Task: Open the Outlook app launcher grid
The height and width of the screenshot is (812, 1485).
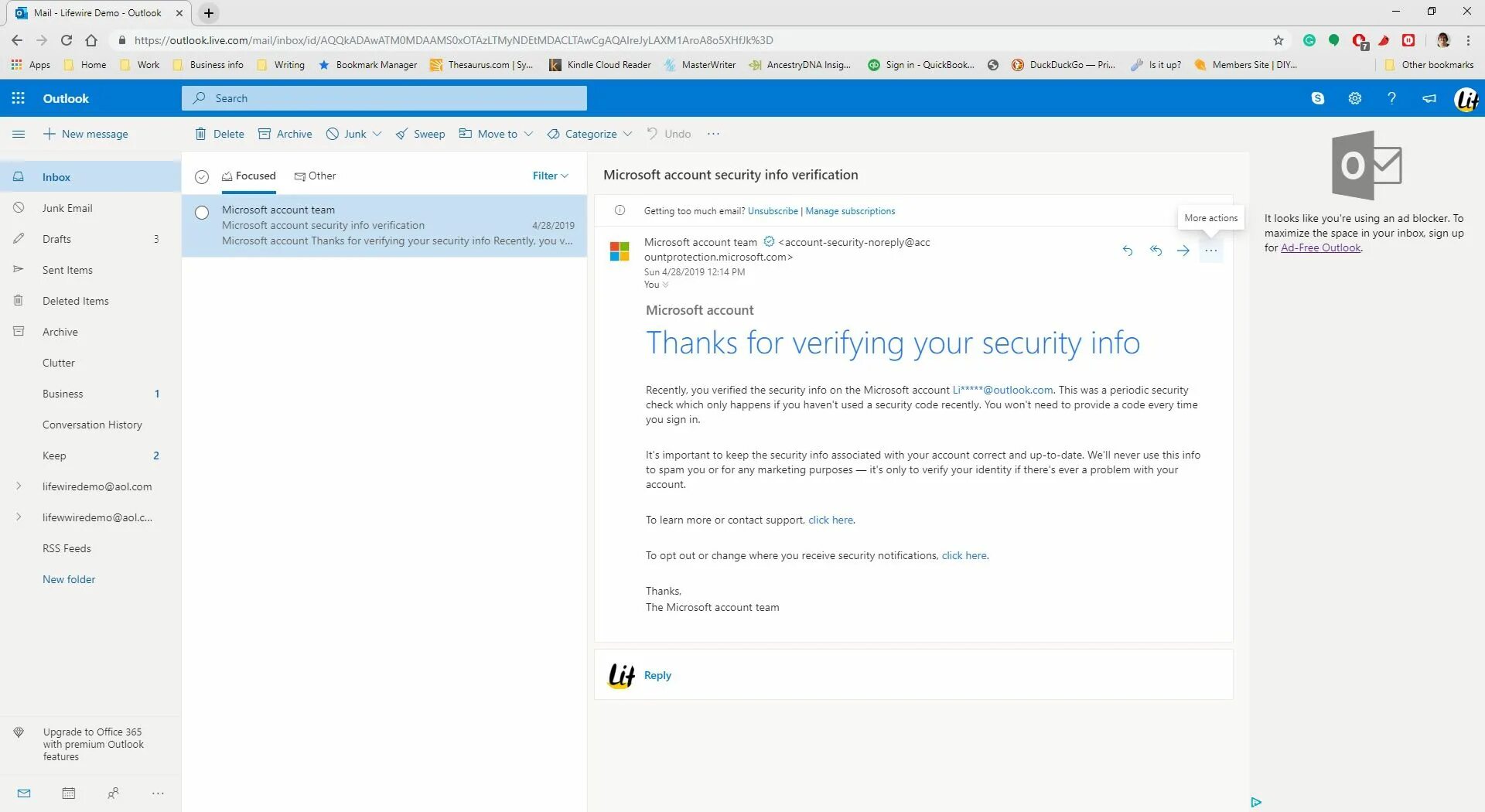Action: tap(18, 98)
